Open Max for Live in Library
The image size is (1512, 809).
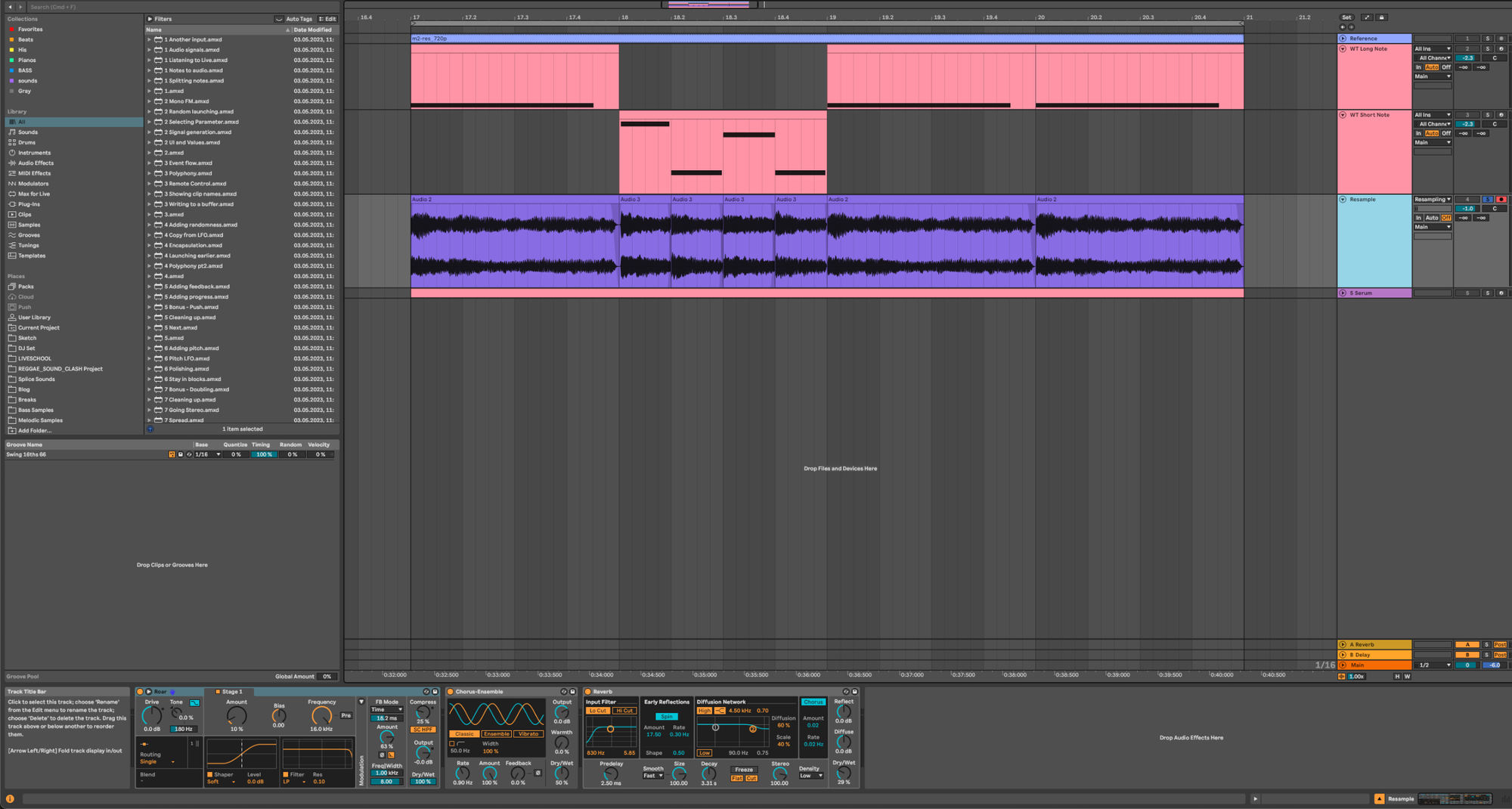click(x=33, y=194)
